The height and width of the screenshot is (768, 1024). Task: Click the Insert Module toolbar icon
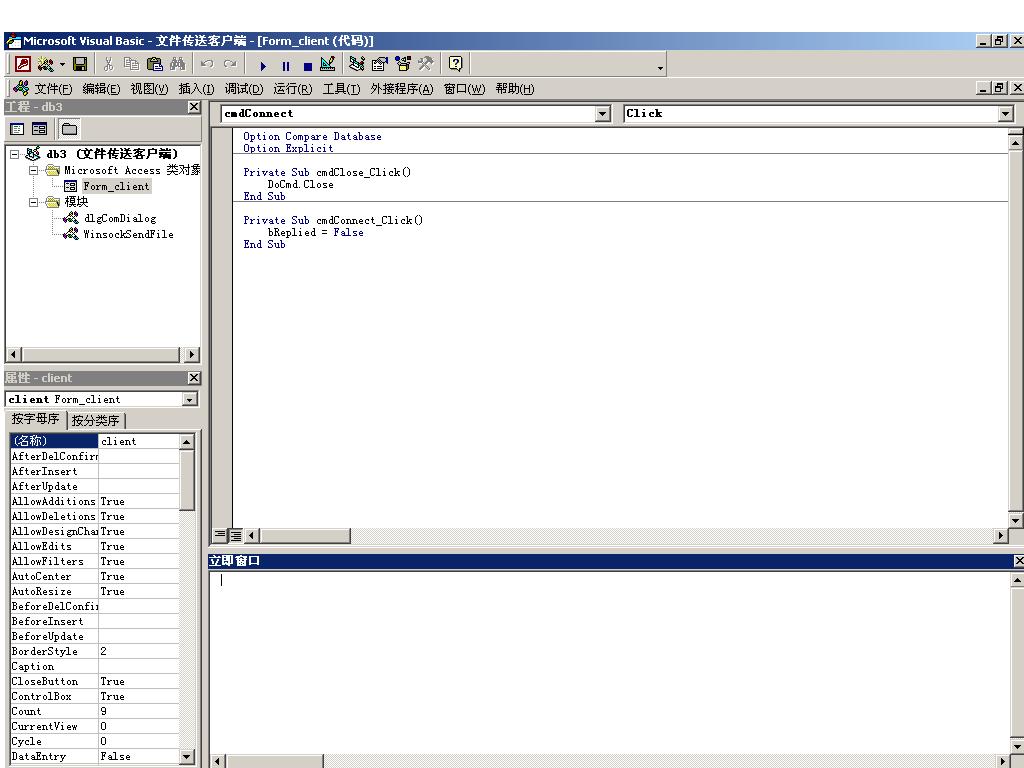(x=45, y=64)
